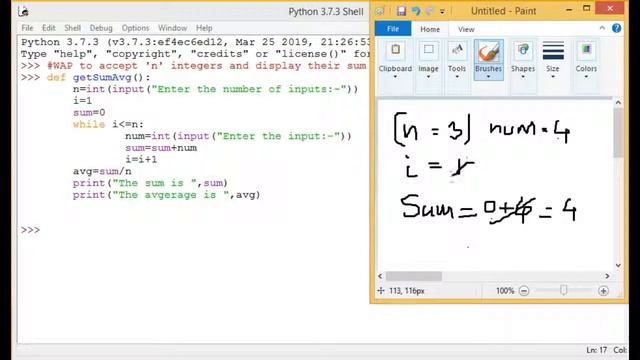
Task: Click the Paint Help question mark icon
Action: (x=616, y=28)
